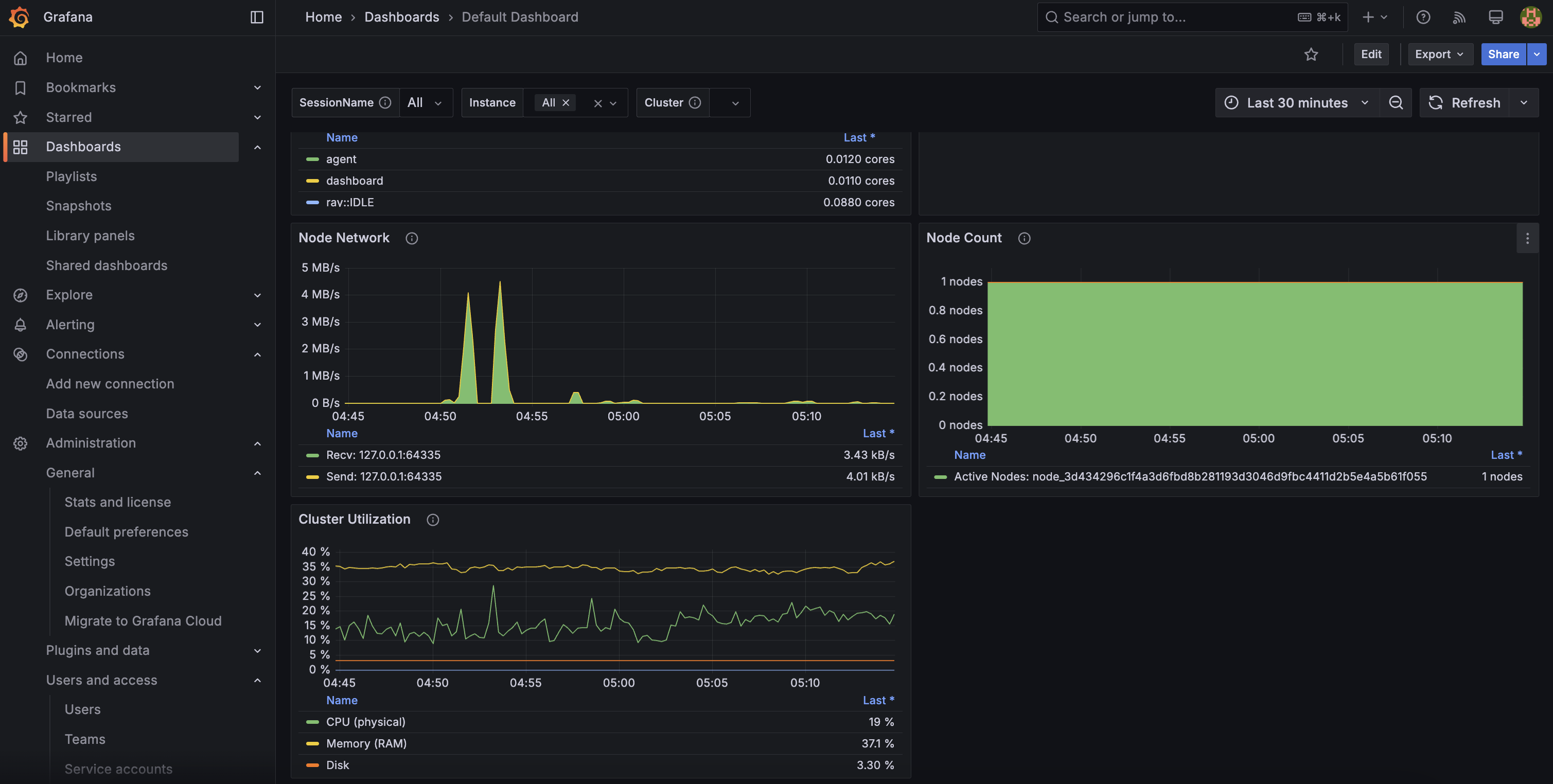The image size is (1553, 784).
Task: Open Playlists in the sidebar
Action: (71, 176)
